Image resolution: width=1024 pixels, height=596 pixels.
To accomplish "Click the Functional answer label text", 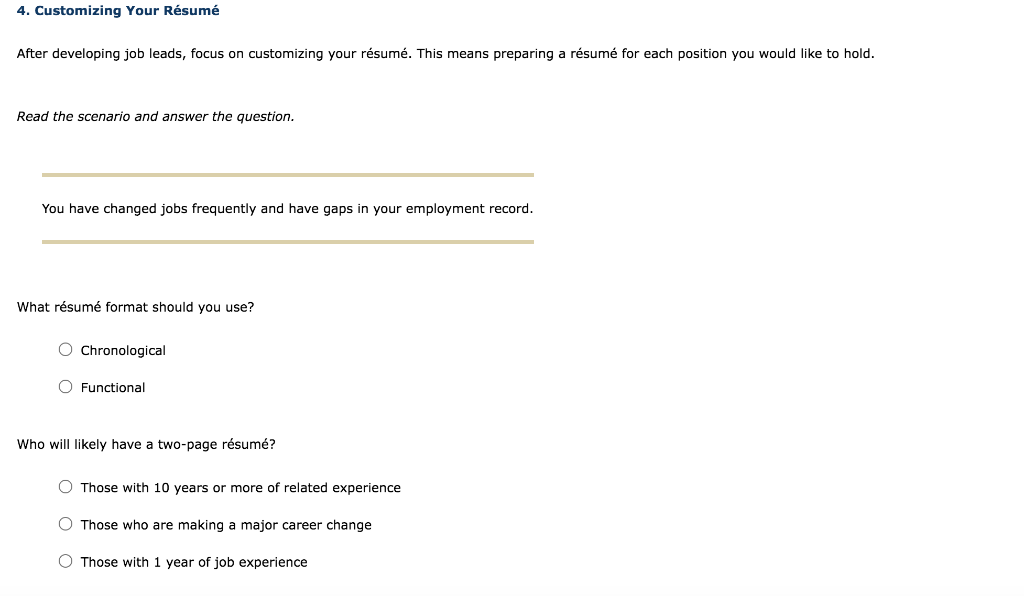I will click(x=113, y=387).
